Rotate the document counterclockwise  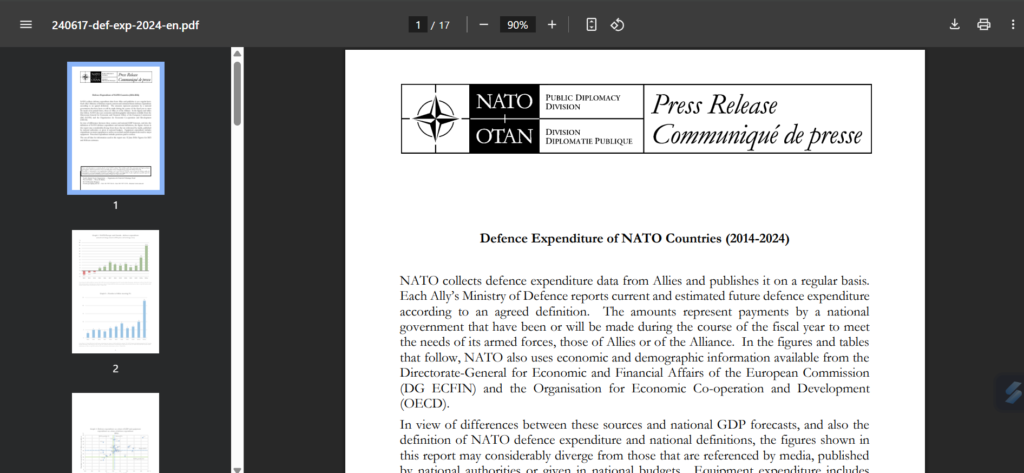pos(617,25)
